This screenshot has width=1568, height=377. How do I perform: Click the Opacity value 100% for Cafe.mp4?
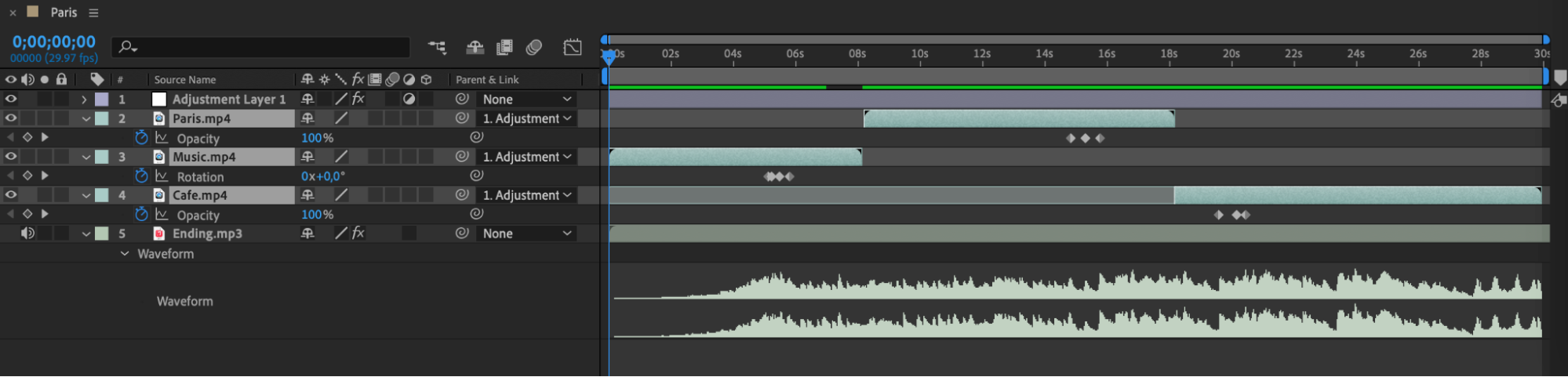pyautogui.click(x=317, y=215)
